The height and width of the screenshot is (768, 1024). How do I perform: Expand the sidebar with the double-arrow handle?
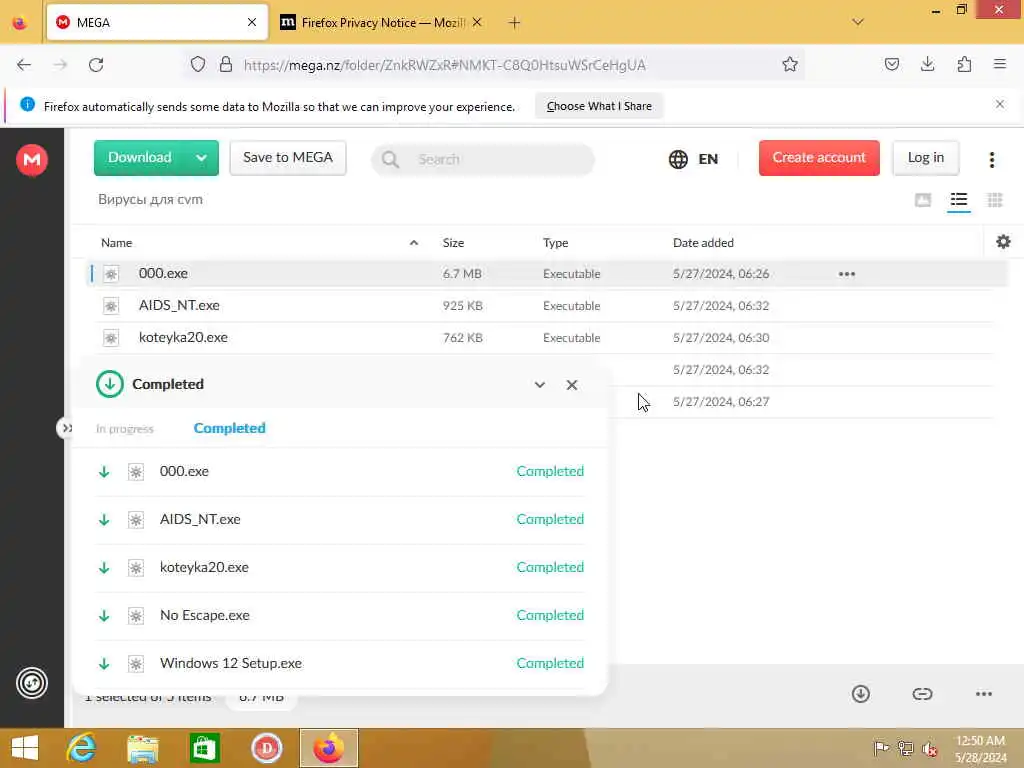tap(65, 428)
